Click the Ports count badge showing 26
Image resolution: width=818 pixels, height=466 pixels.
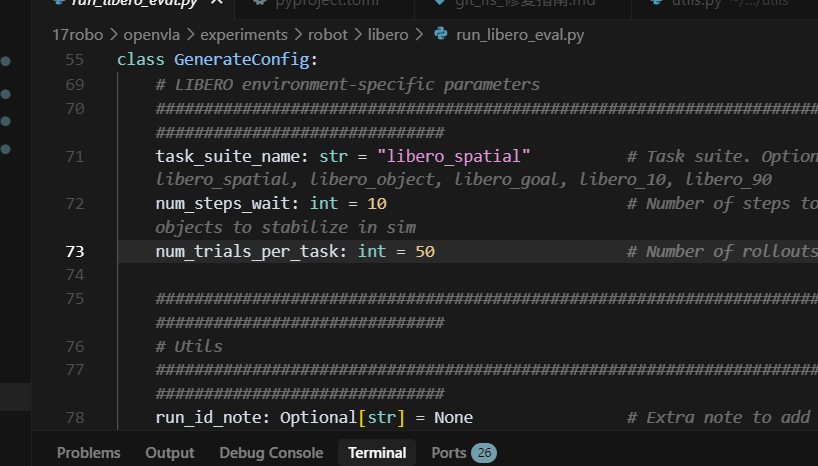484,453
